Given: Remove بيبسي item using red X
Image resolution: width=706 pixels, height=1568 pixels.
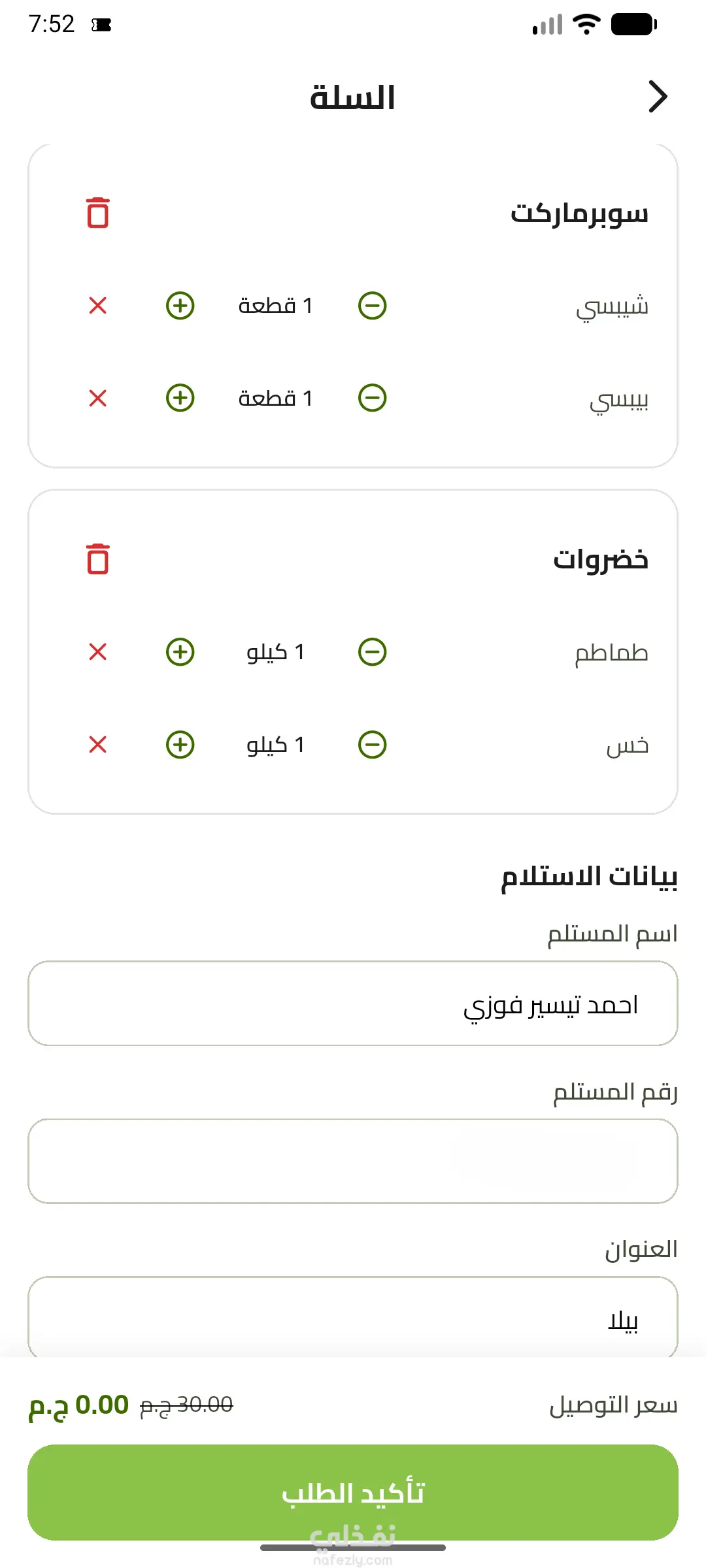Looking at the screenshot, I should 98,398.
